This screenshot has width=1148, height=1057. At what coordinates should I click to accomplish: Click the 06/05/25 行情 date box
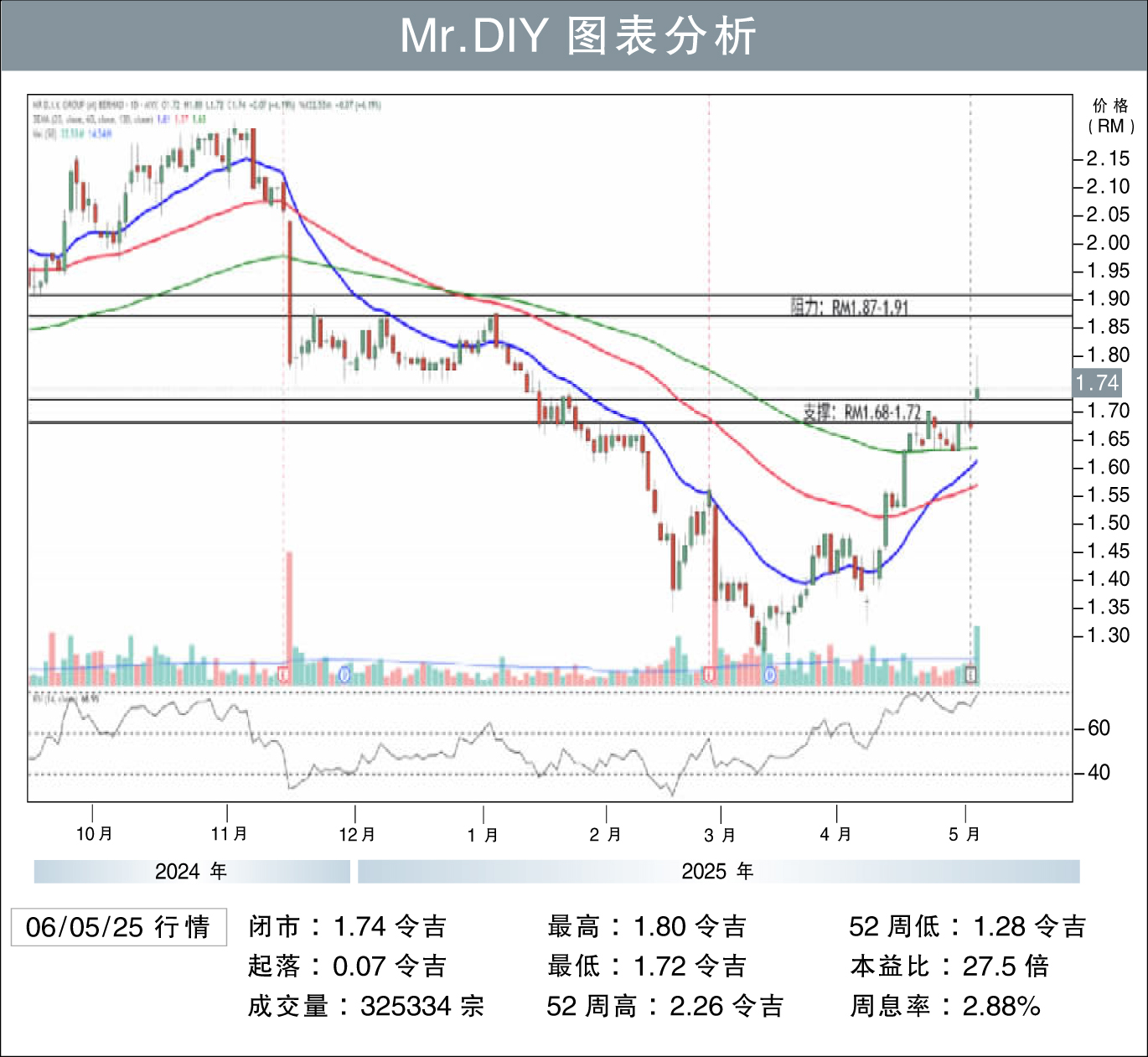(x=118, y=927)
